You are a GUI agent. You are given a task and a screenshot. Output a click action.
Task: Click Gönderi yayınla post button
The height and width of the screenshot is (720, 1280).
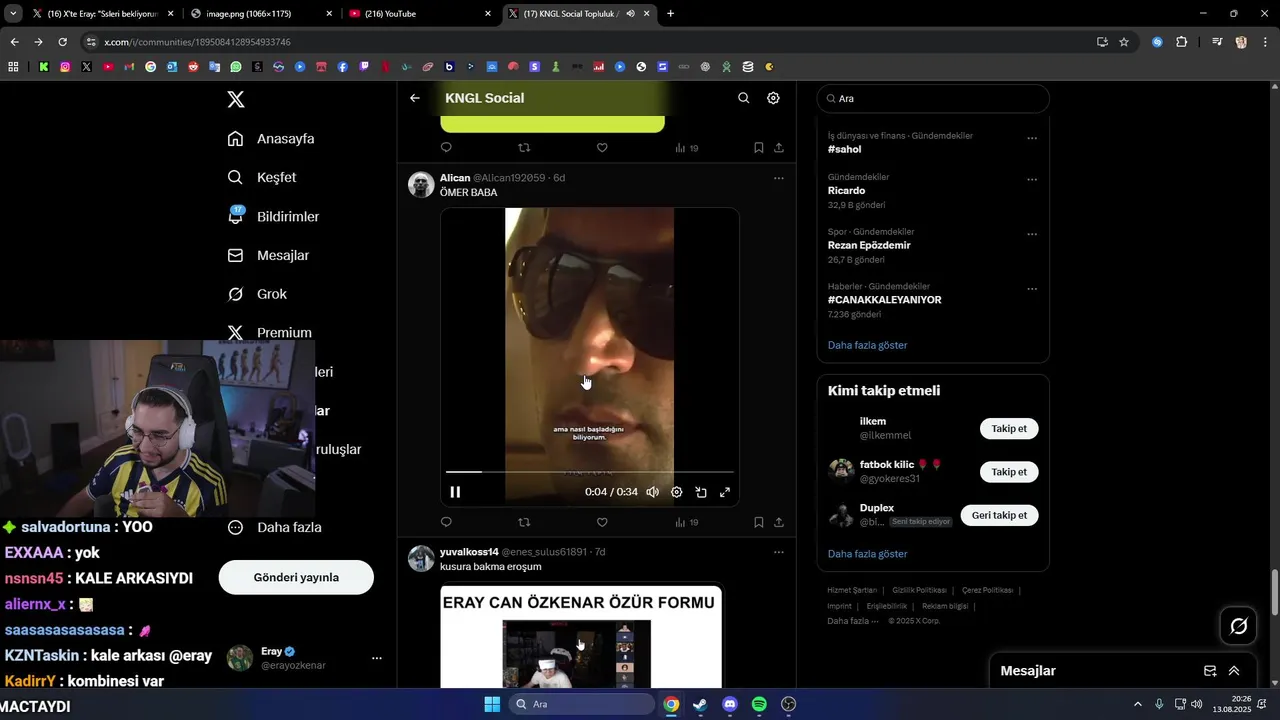[x=296, y=577]
